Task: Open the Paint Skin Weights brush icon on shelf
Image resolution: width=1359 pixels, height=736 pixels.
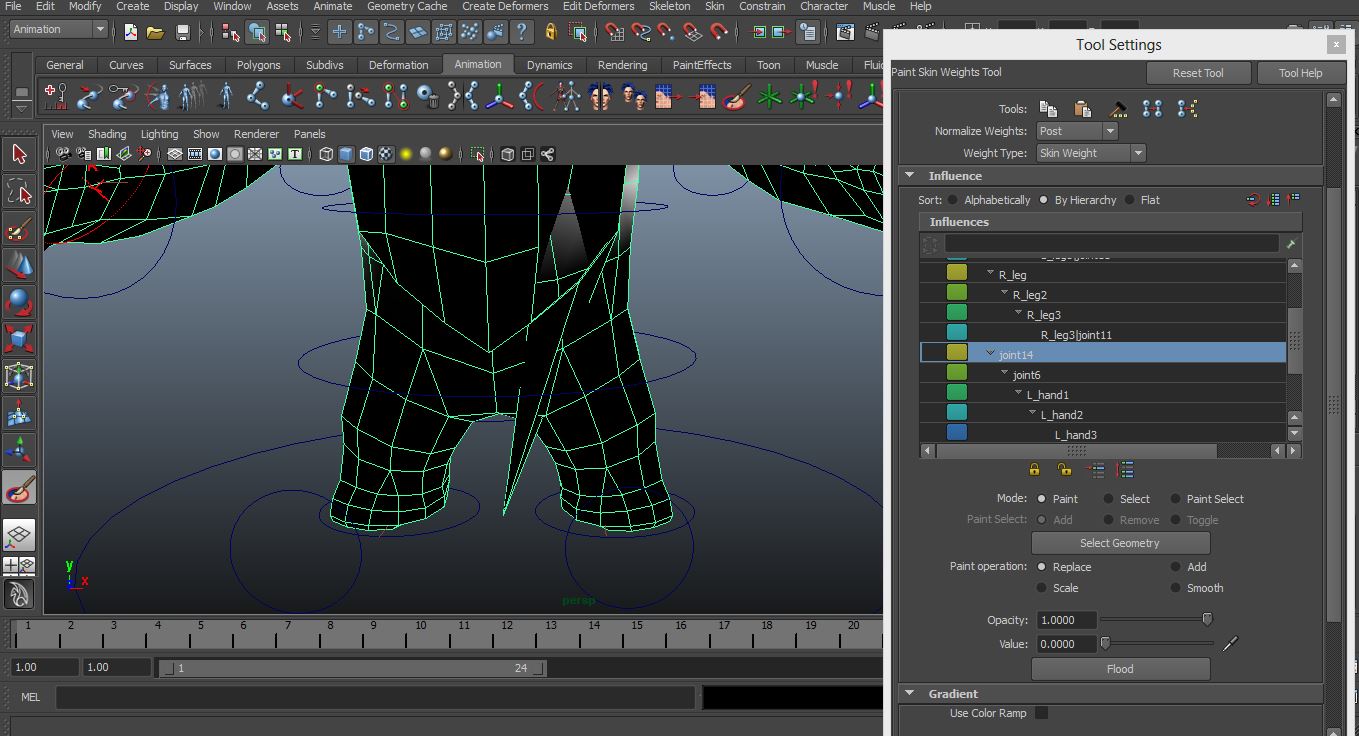Action: [733, 97]
